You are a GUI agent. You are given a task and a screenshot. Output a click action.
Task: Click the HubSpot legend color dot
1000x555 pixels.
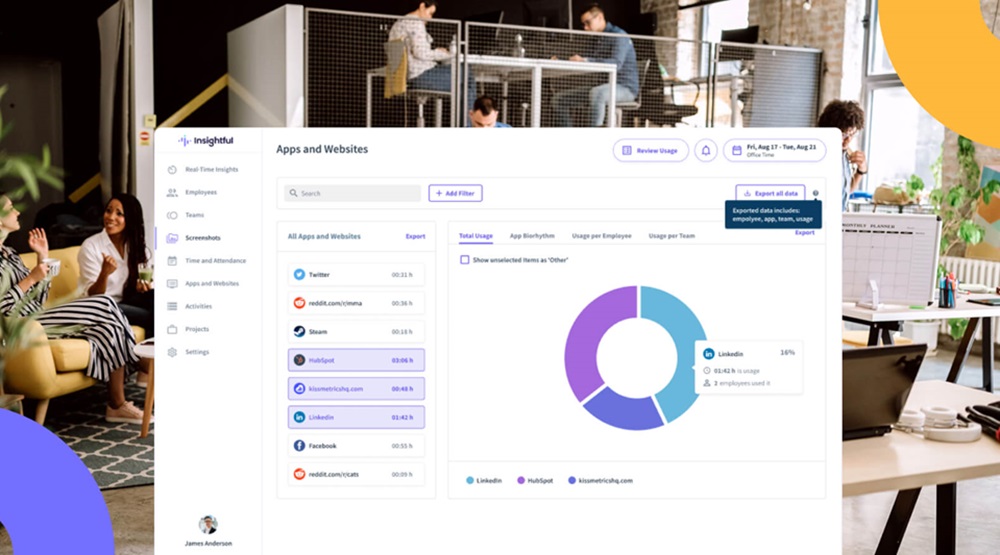click(x=521, y=480)
